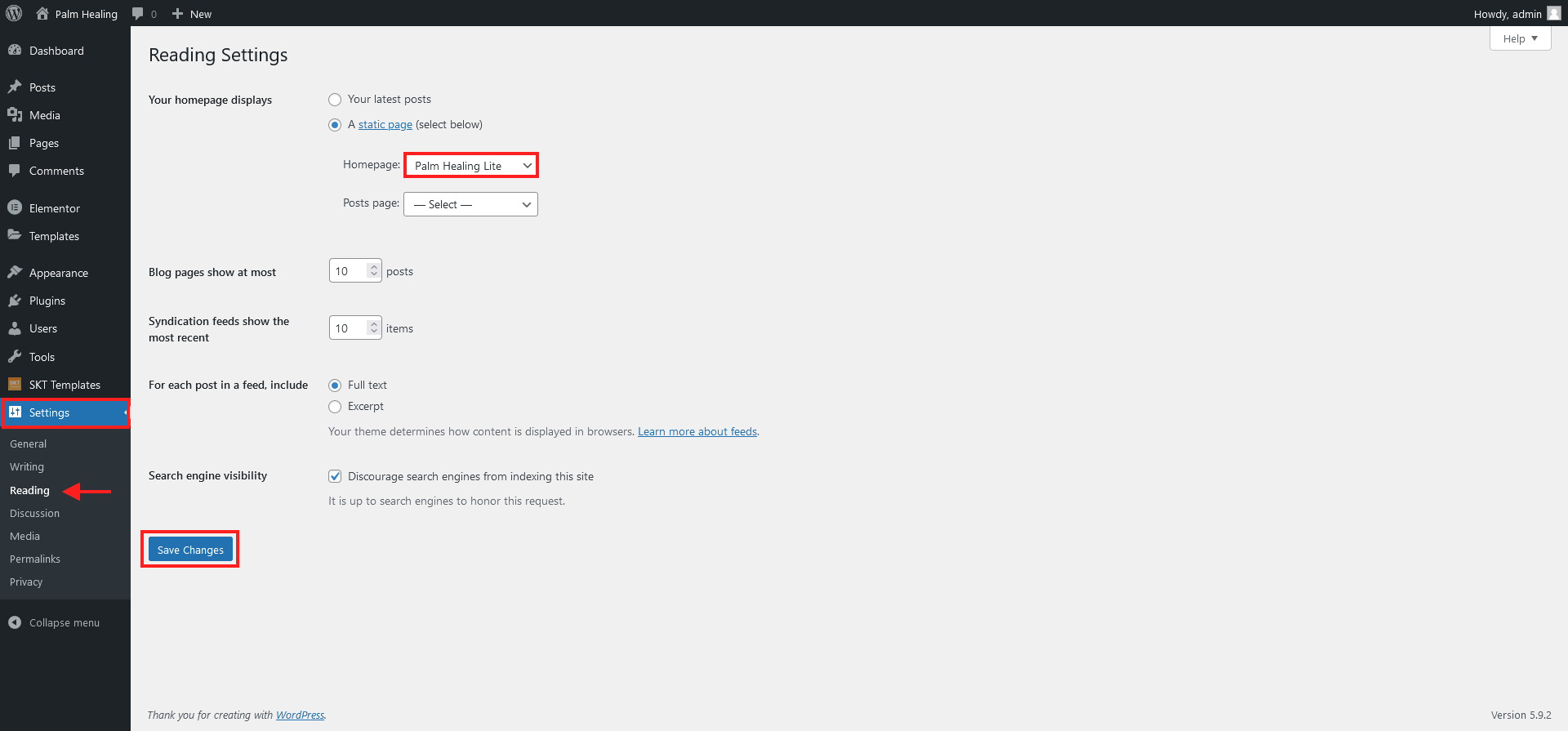The width and height of the screenshot is (1568, 731).
Task: Click the home icon beside Palm Healing
Action: (x=42, y=13)
